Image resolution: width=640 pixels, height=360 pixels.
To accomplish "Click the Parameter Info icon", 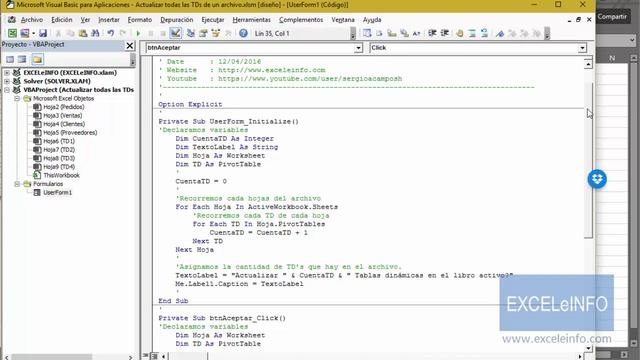I will point(404,33).
